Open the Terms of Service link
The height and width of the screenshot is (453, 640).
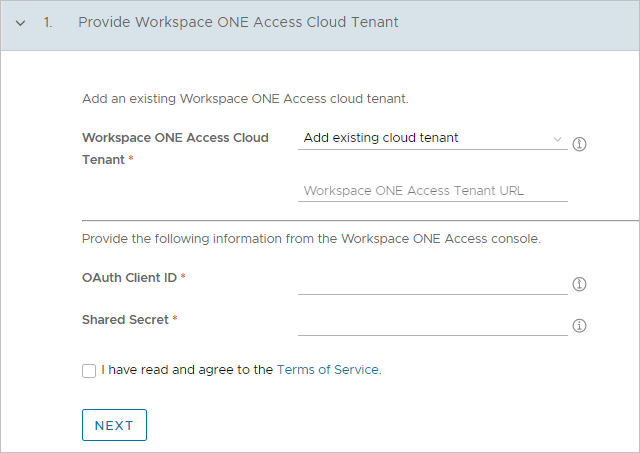tap(328, 370)
